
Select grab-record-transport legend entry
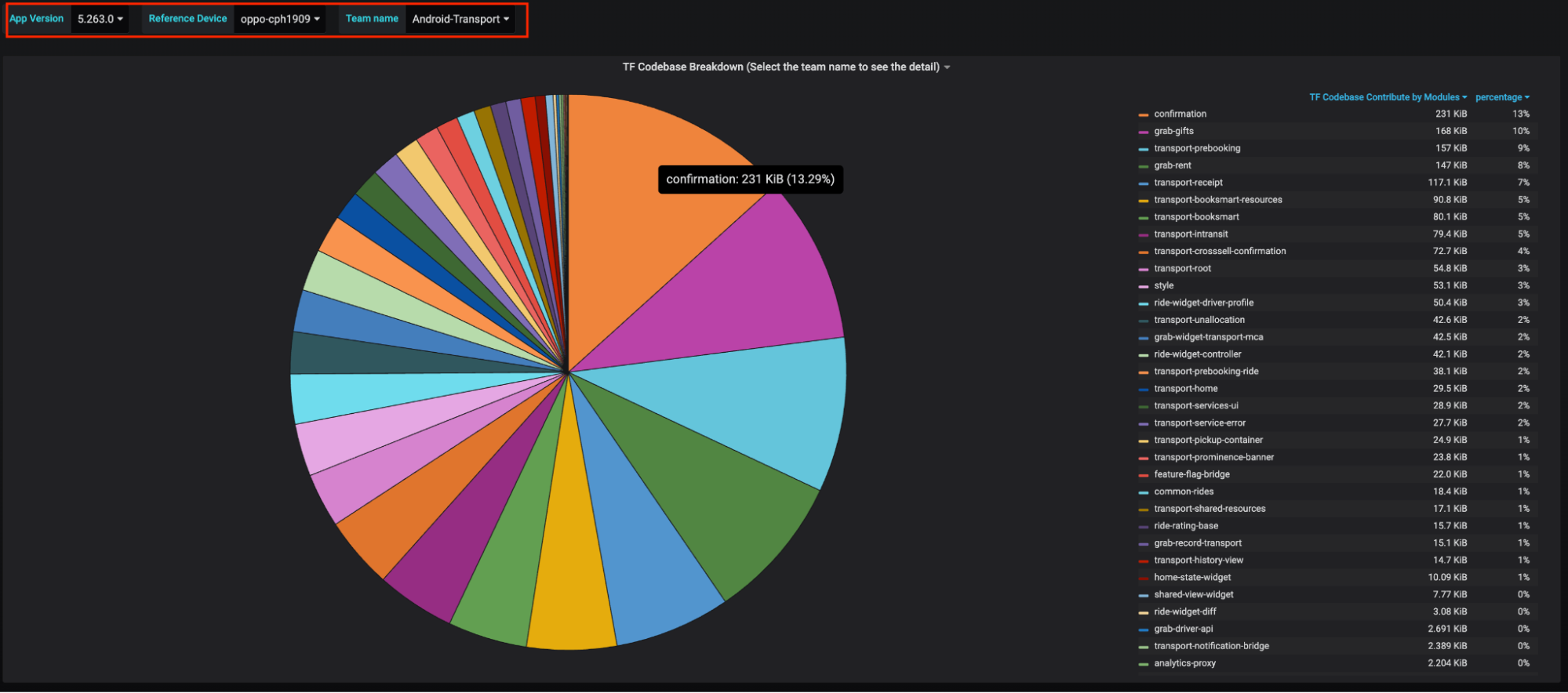(1198, 543)
